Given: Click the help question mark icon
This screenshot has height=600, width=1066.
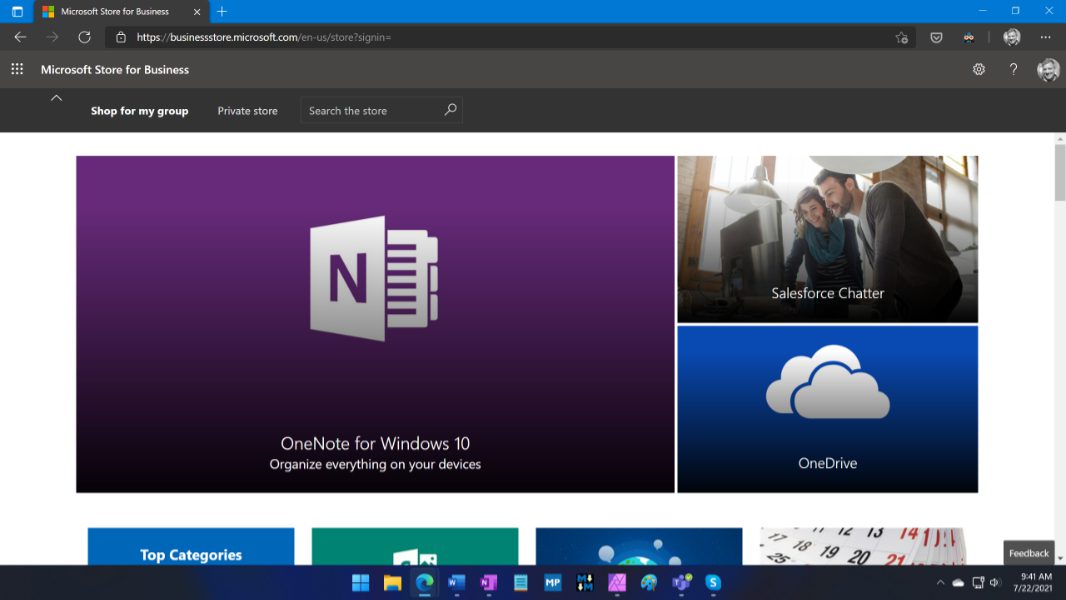Looking at the screenshot, I should point(1013,69).
